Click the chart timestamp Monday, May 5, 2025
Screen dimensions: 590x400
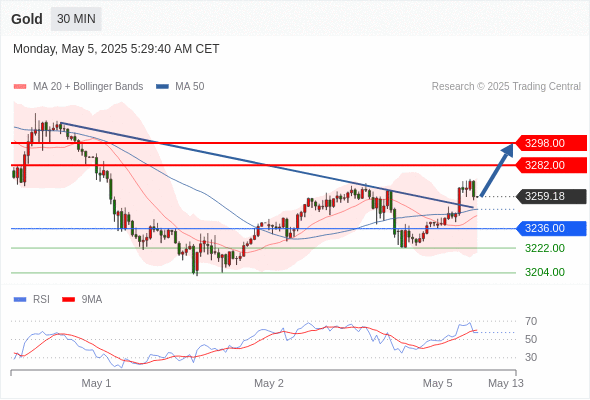pyautogui.click(x=116, y=49)
